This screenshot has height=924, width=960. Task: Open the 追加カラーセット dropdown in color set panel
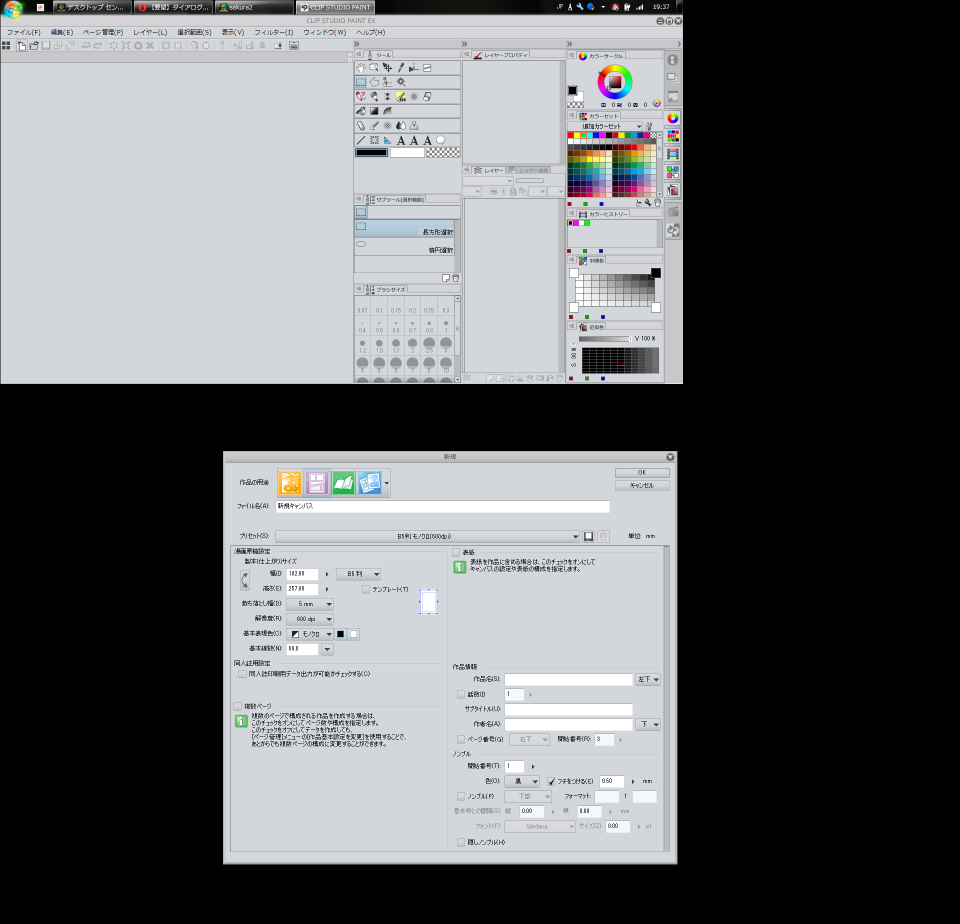point(606,126)
